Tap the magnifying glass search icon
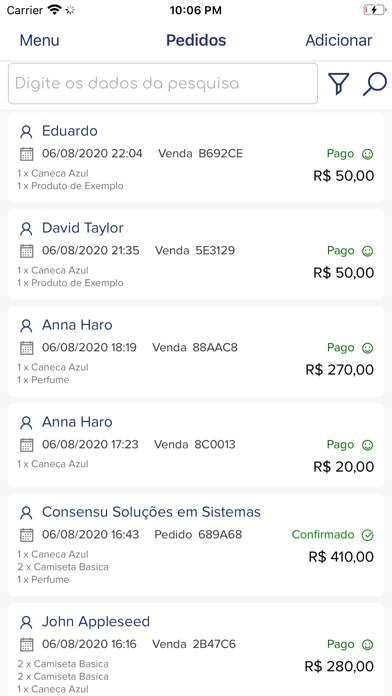The image size is (392, 696). coord(375,83)
